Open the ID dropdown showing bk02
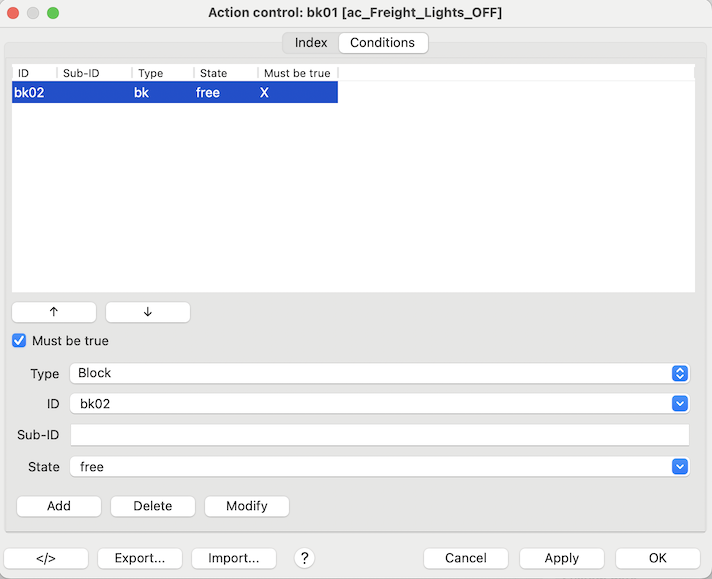Viewport: 712px width, 579px height. point(379,404)
